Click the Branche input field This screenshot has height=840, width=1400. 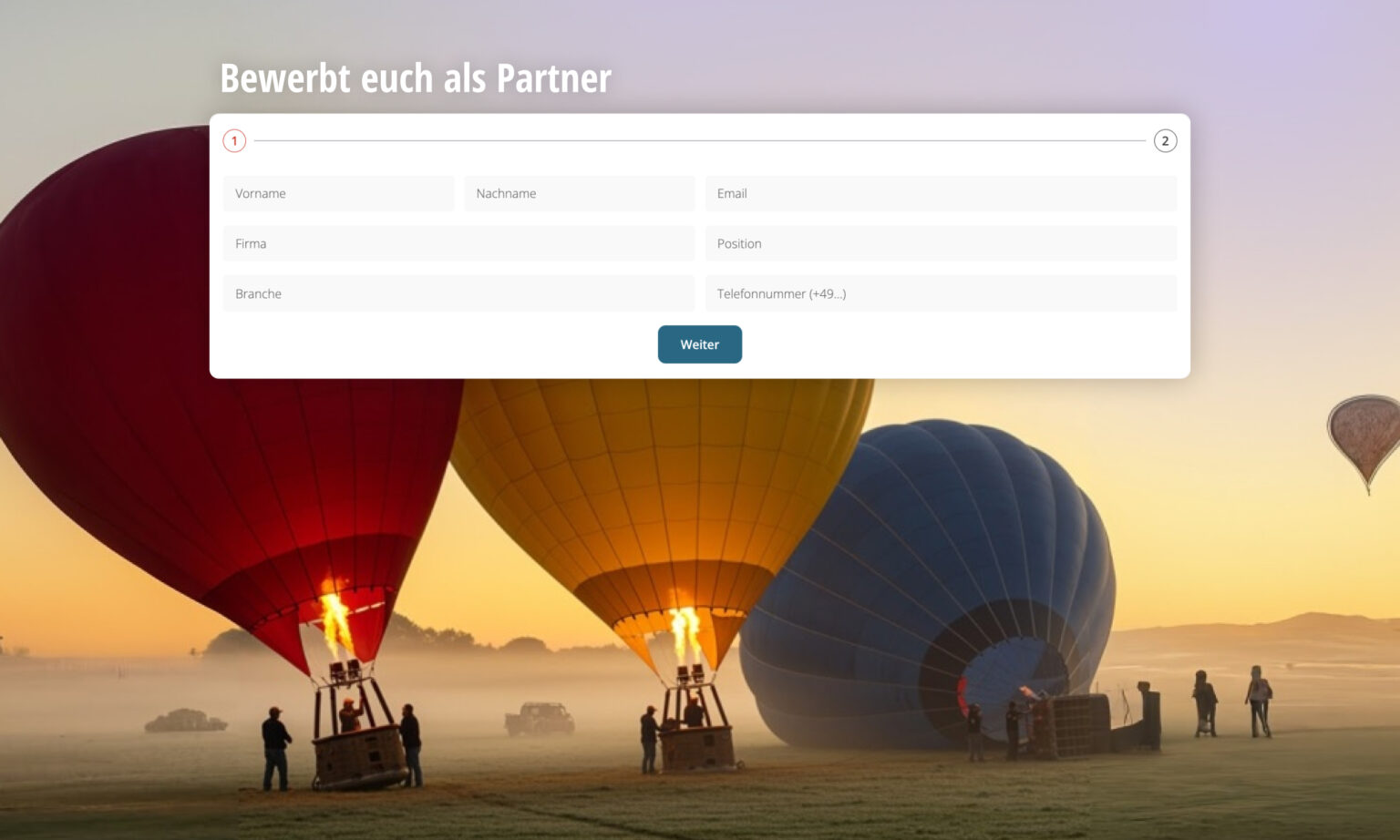point(458,294)
